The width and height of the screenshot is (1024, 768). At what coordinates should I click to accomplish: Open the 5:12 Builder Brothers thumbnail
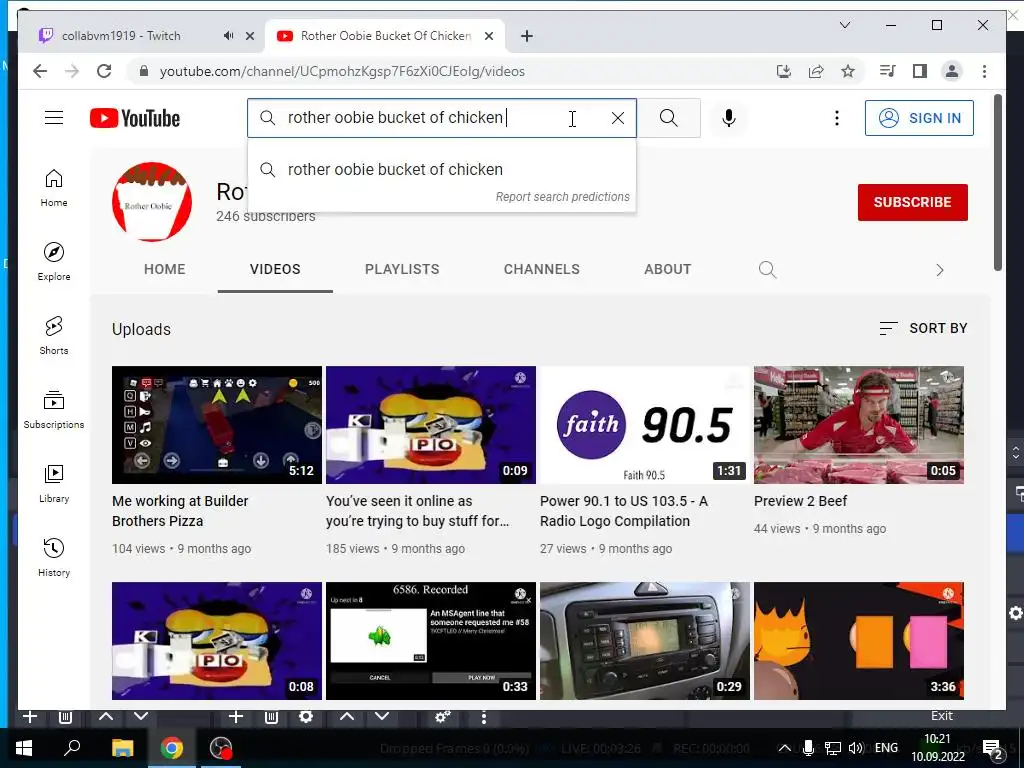[217, 424]
